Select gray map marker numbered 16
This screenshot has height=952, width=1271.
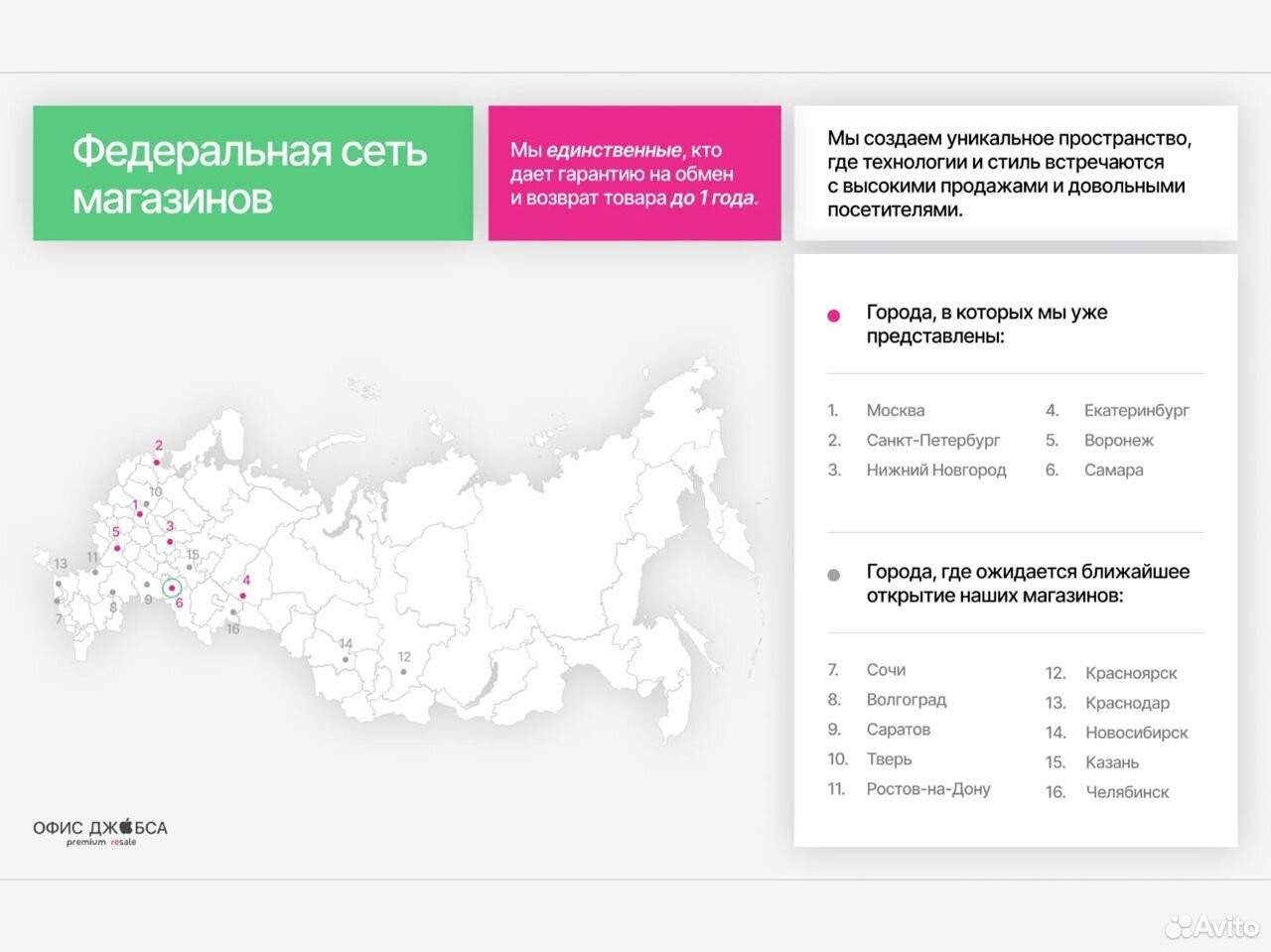tap(233, 612)
